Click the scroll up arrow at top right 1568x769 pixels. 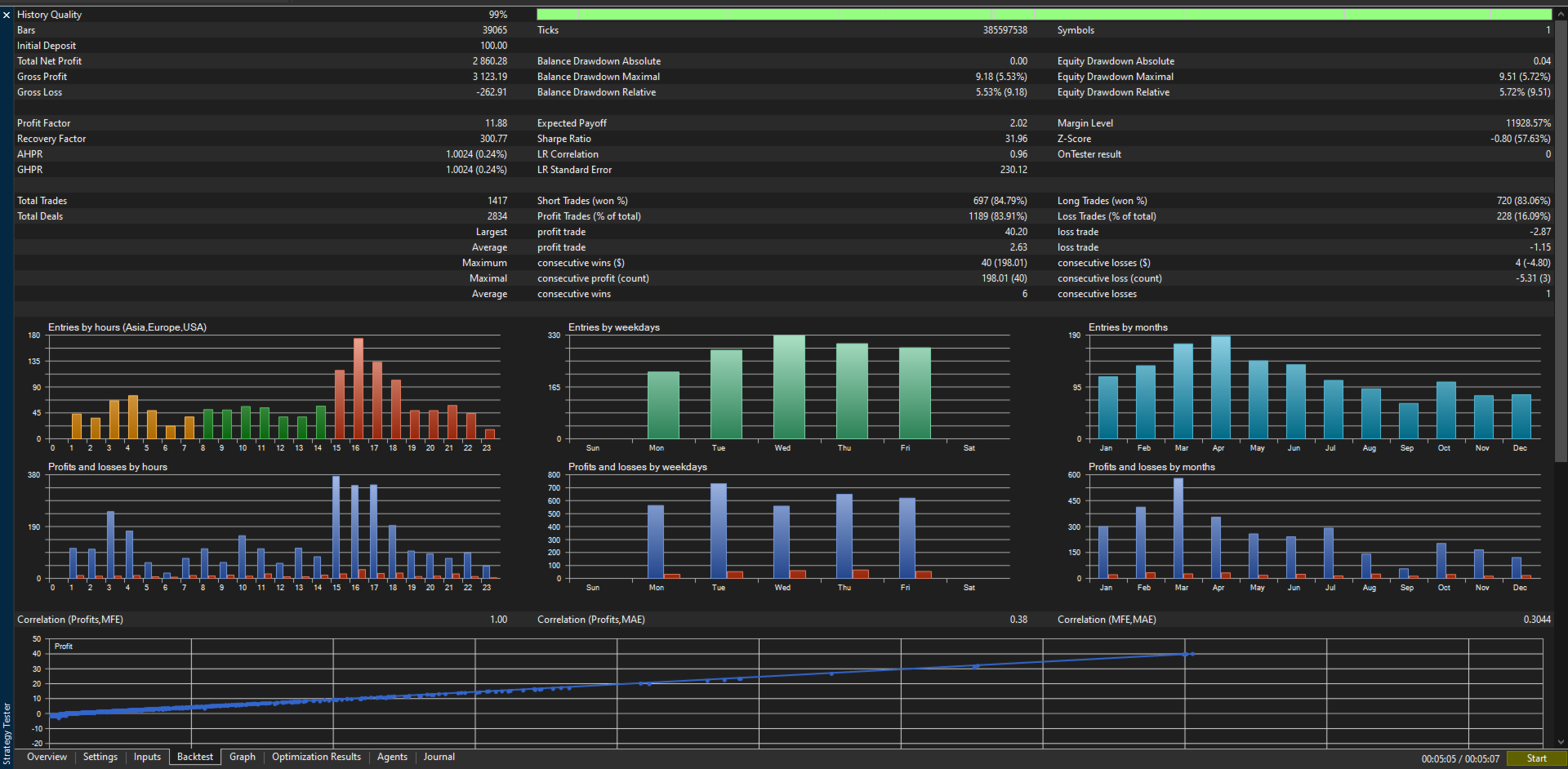1561,14
